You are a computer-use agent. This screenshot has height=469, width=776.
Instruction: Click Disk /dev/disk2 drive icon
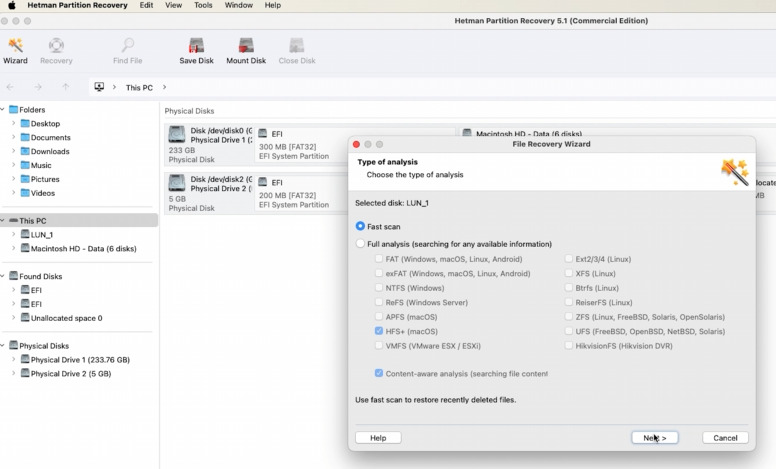coord(177,183)
